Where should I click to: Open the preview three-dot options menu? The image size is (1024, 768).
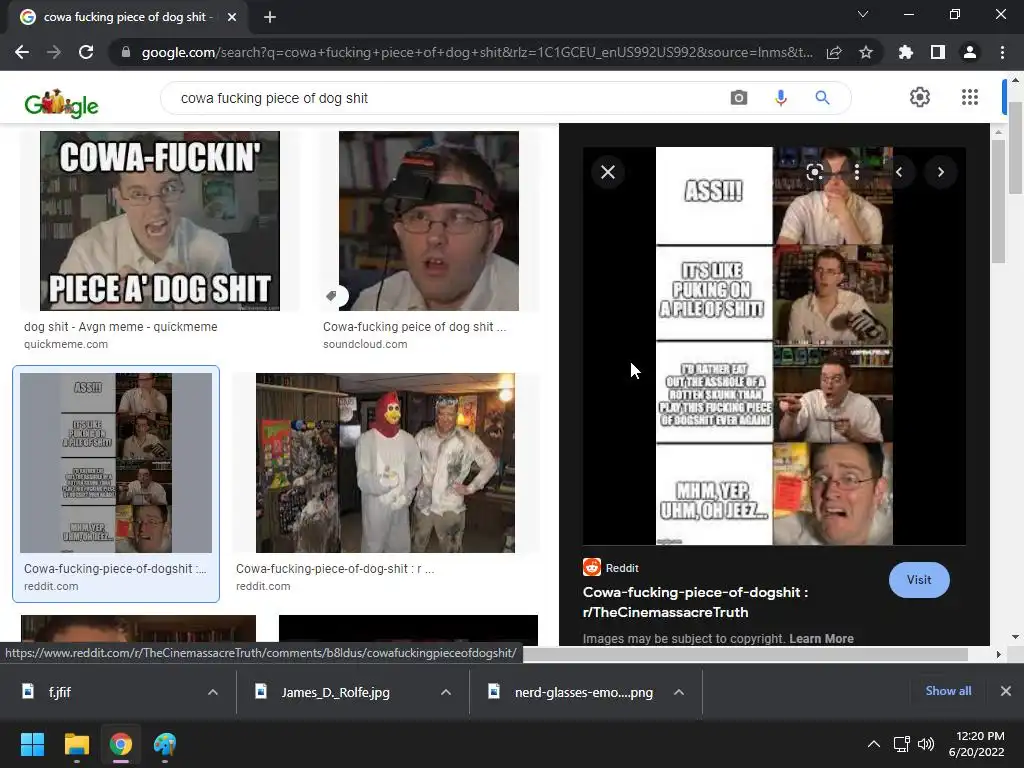857,172
